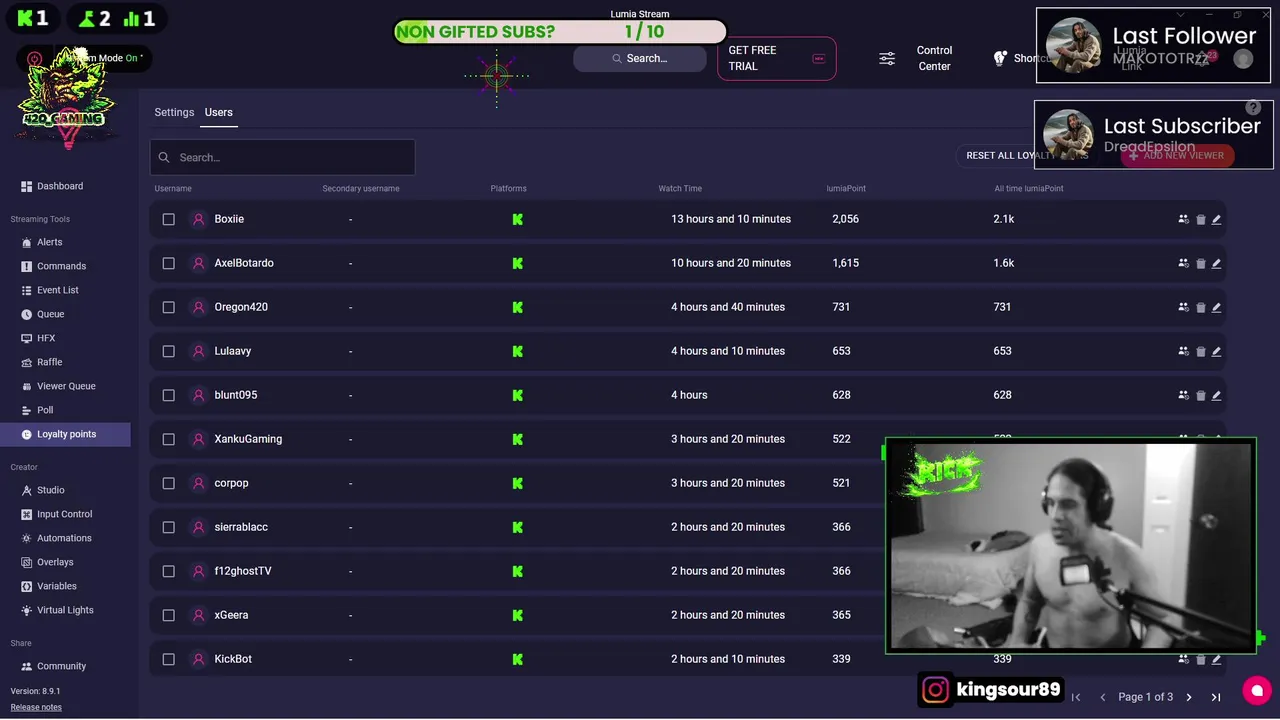Click the trash icon for blunt095
This screenshot has width=1280, height=720.
(1200, 395)
